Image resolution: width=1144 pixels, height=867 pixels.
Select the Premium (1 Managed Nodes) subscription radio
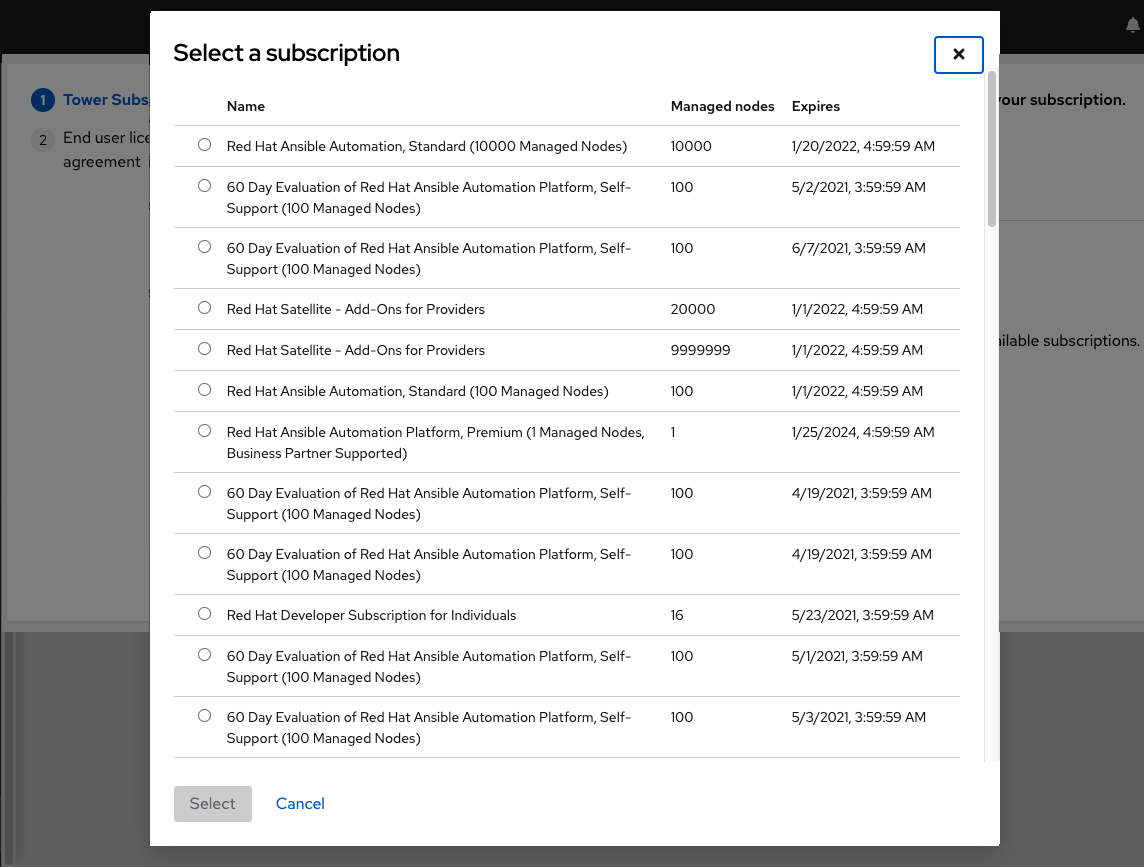click(x=204, y=431)
